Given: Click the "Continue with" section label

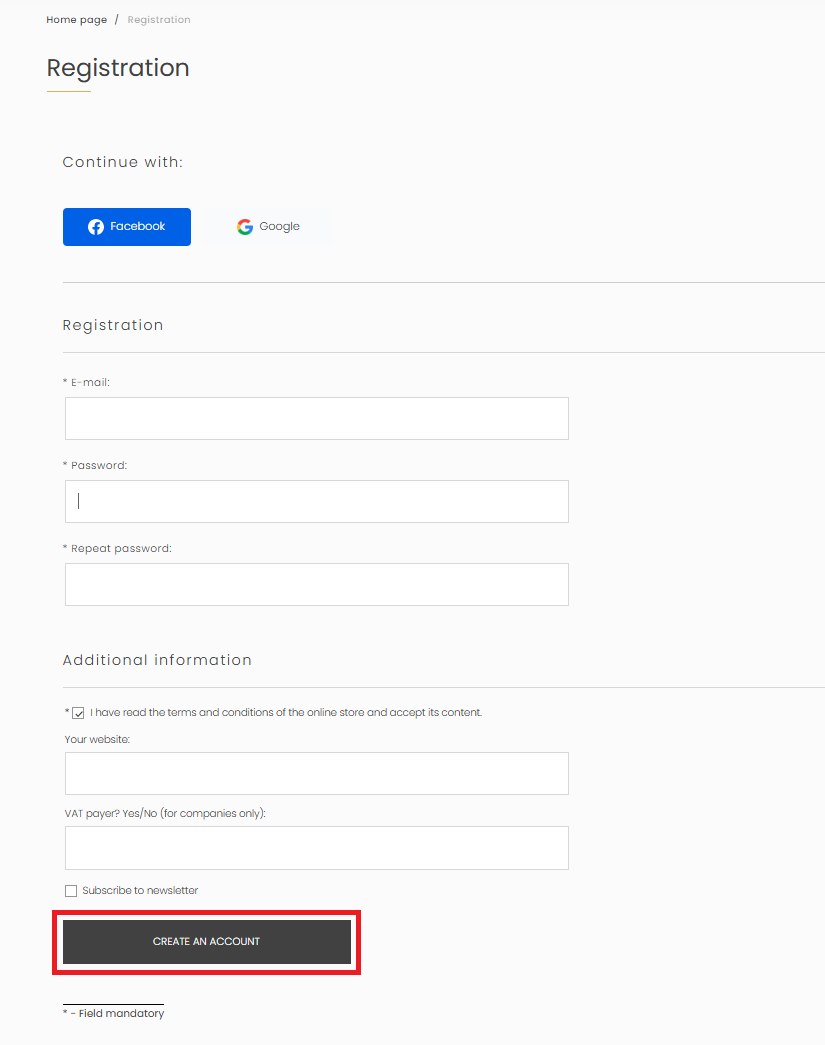Looking at the screenshot, I should coord(123,162).
